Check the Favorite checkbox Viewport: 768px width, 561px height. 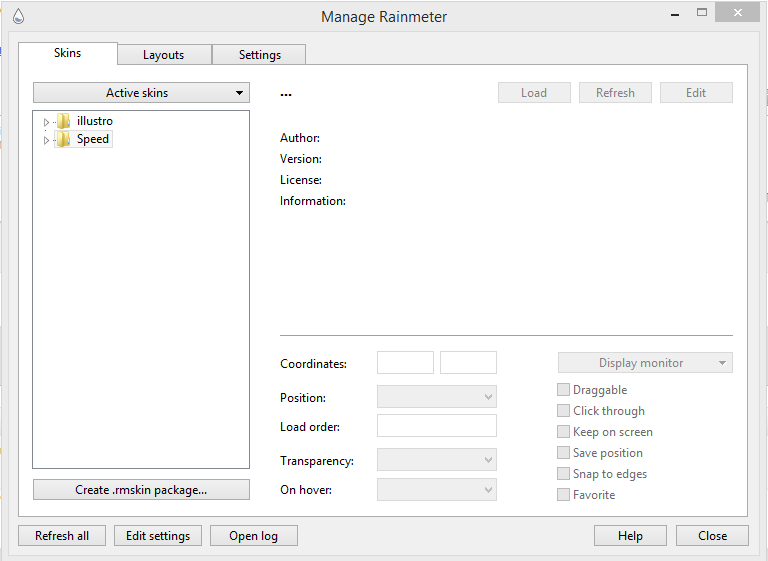coord(563,495)
